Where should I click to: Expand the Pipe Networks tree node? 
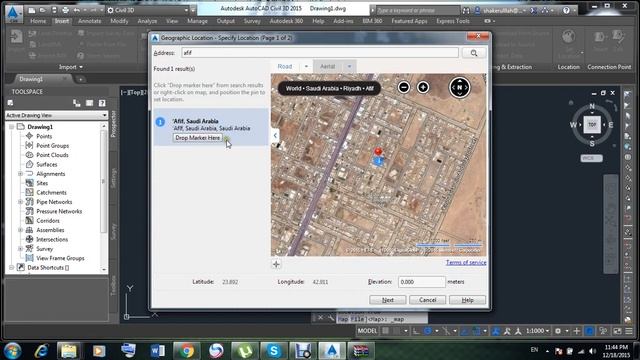tap(20, 202)
